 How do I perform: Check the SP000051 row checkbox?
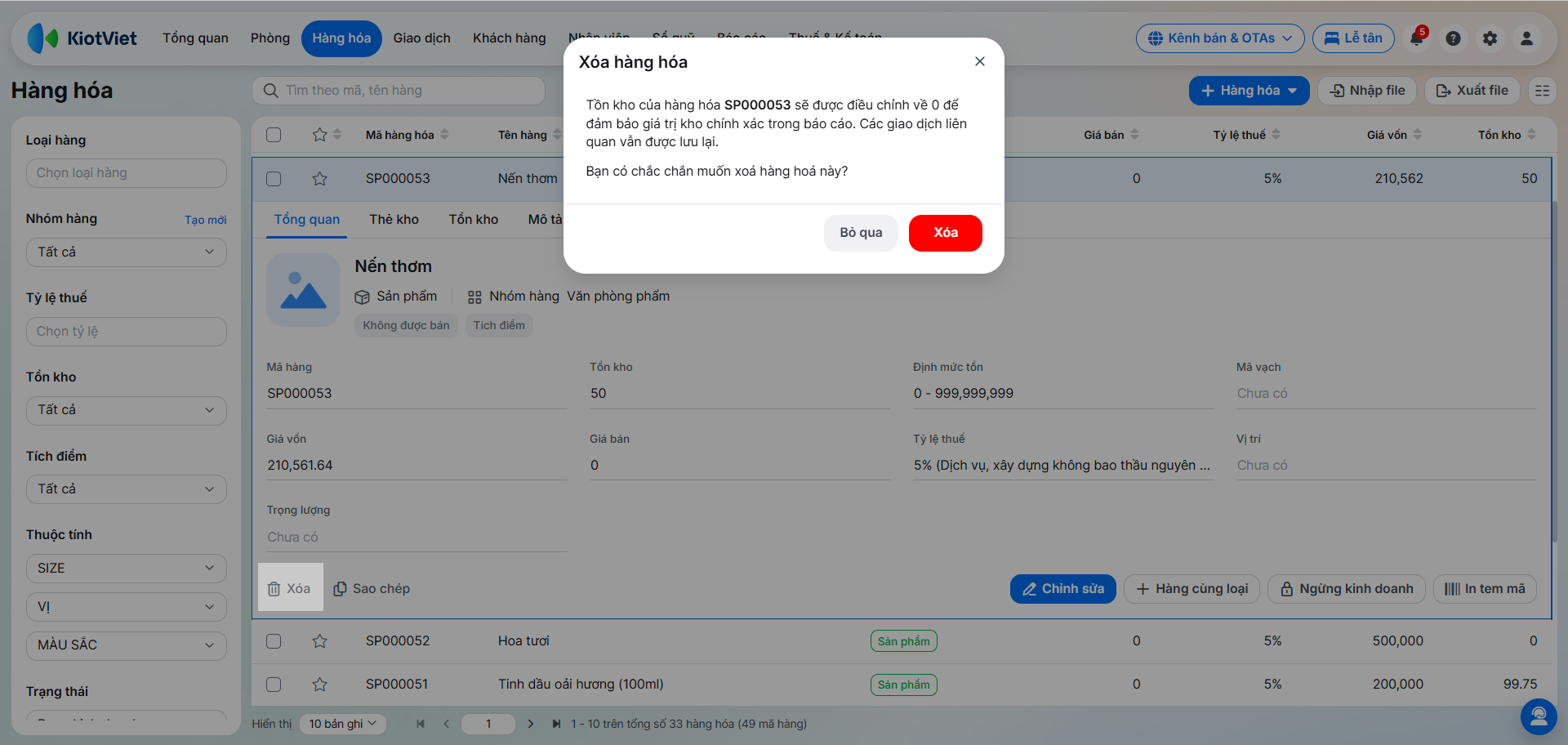point(274,685)
